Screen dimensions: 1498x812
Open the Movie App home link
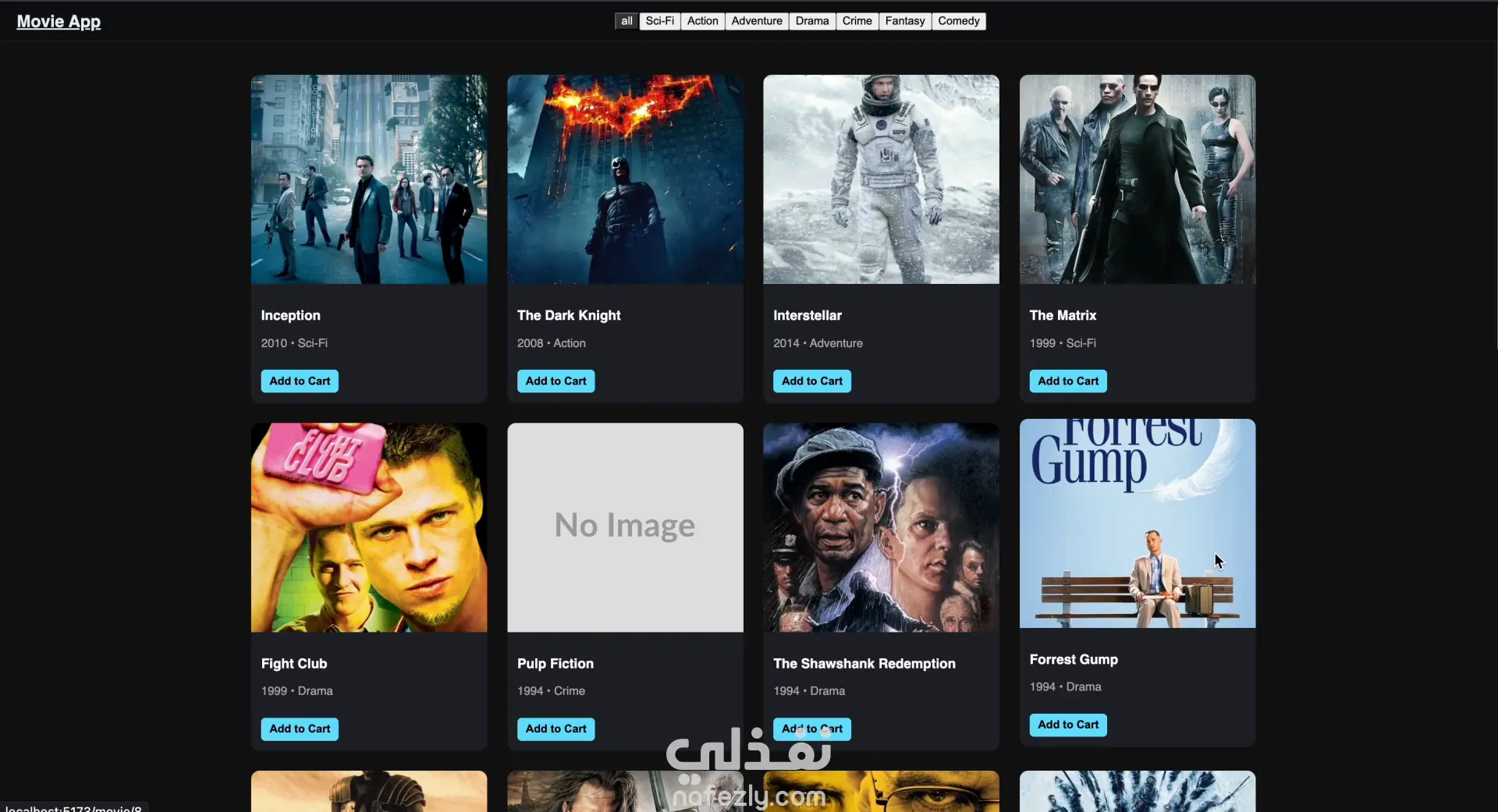(59, 22)
